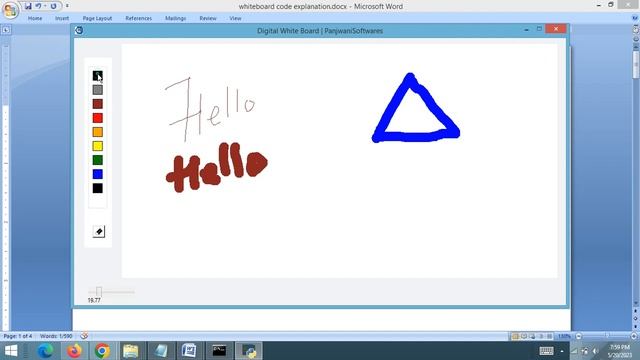640x360 pixels.
Task: Switch to Outline view button
Action: pyautogui.click(x=541, y=336)
